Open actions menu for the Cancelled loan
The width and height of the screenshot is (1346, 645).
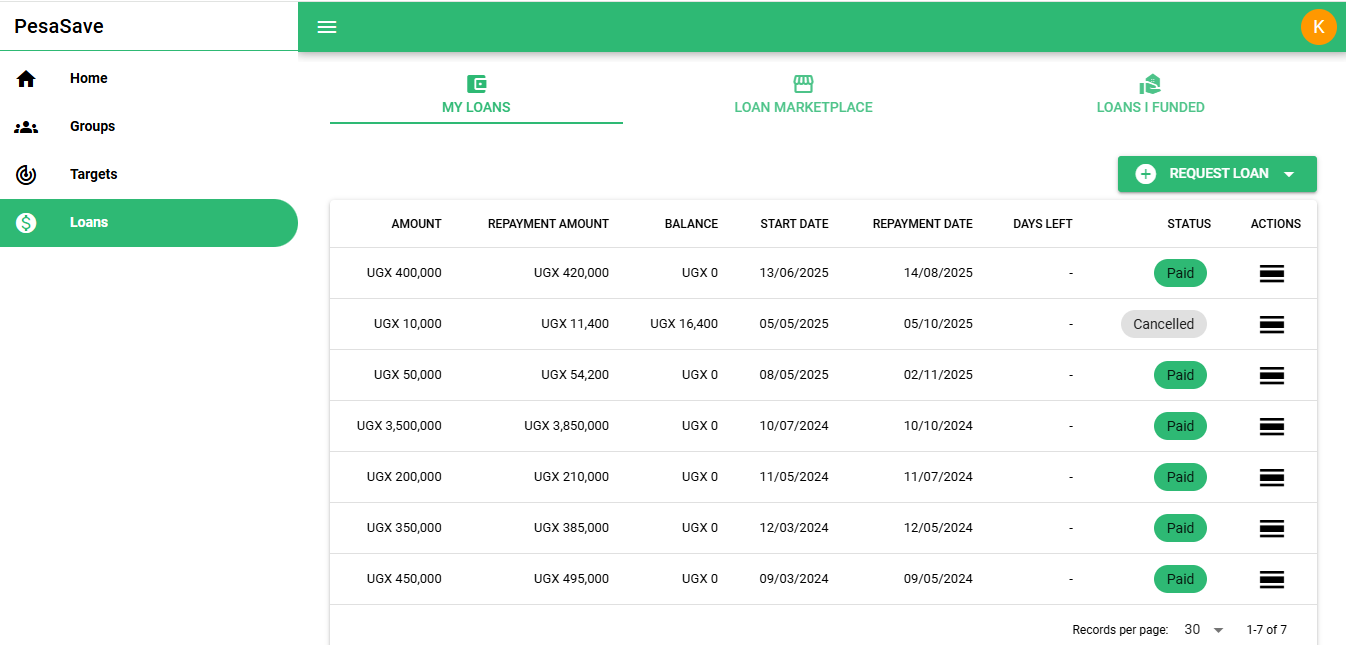tap(1271, 325)
